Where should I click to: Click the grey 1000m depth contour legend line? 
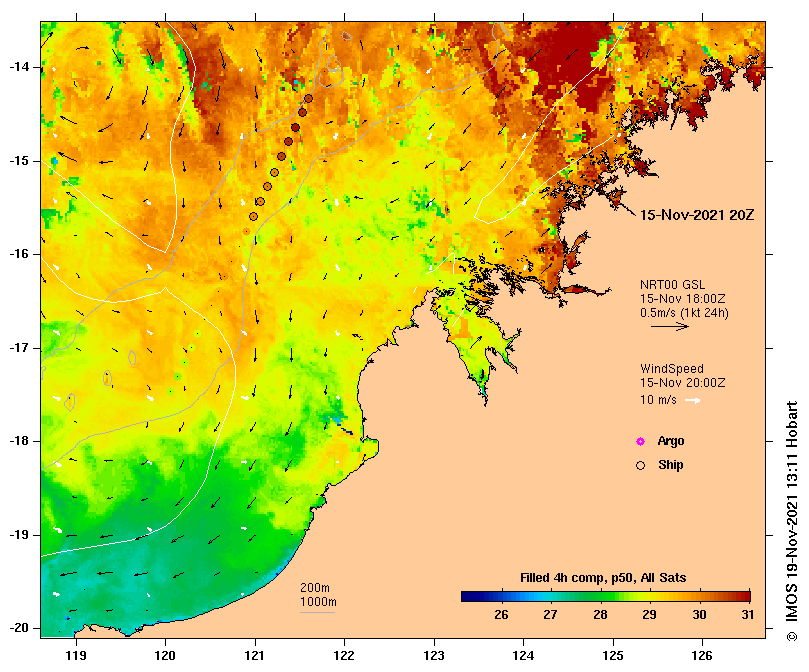317,613
